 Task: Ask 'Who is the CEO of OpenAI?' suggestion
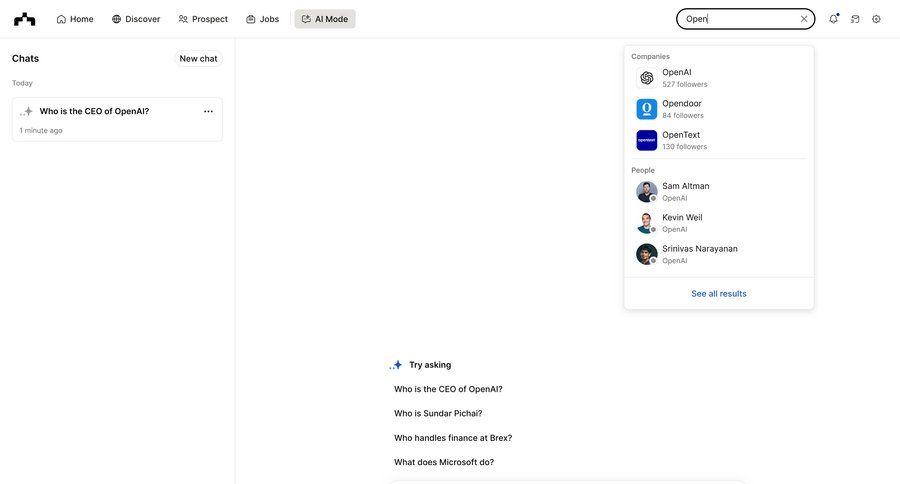click(x=448, y=389)
